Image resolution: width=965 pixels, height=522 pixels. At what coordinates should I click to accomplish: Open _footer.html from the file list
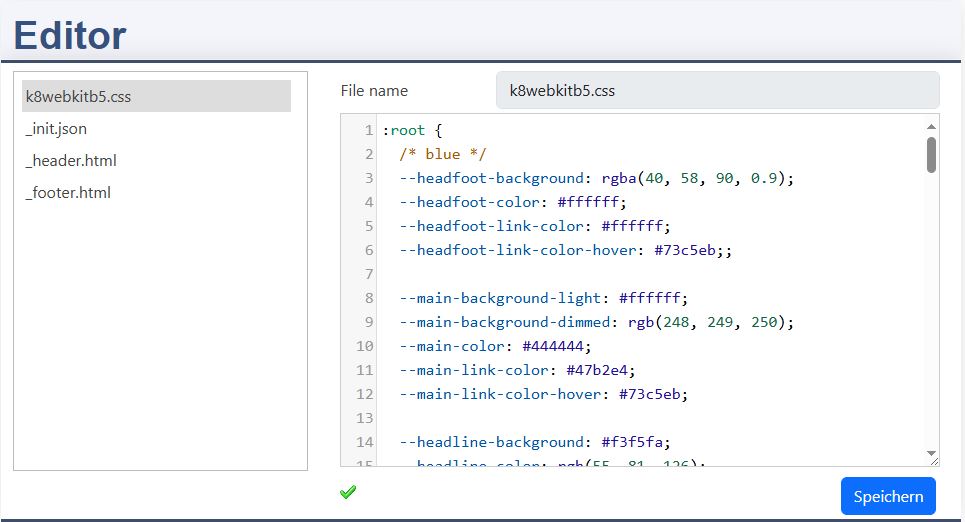tap(156, 193)
